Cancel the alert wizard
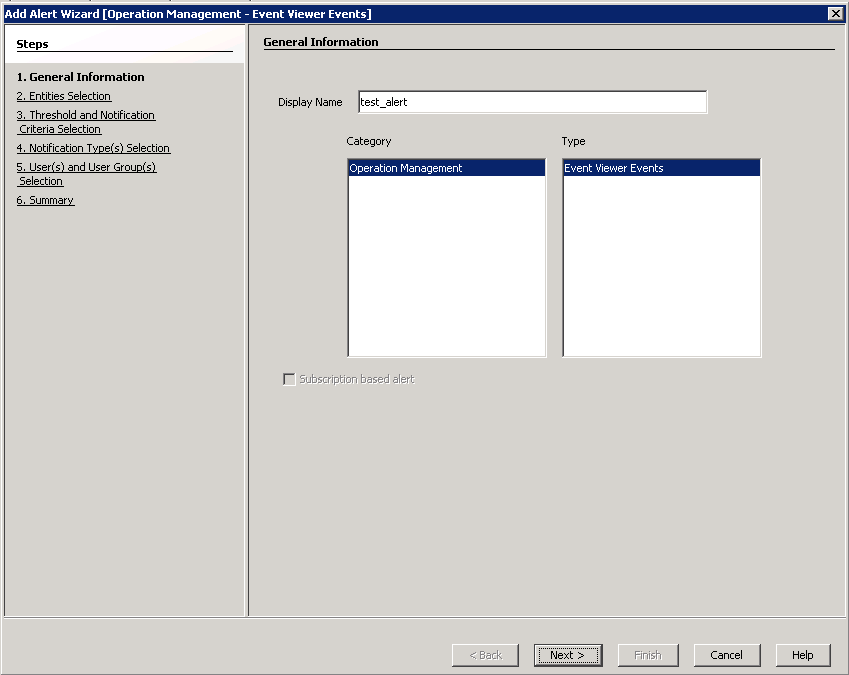 pyautogui.click(x=727, y=655)
